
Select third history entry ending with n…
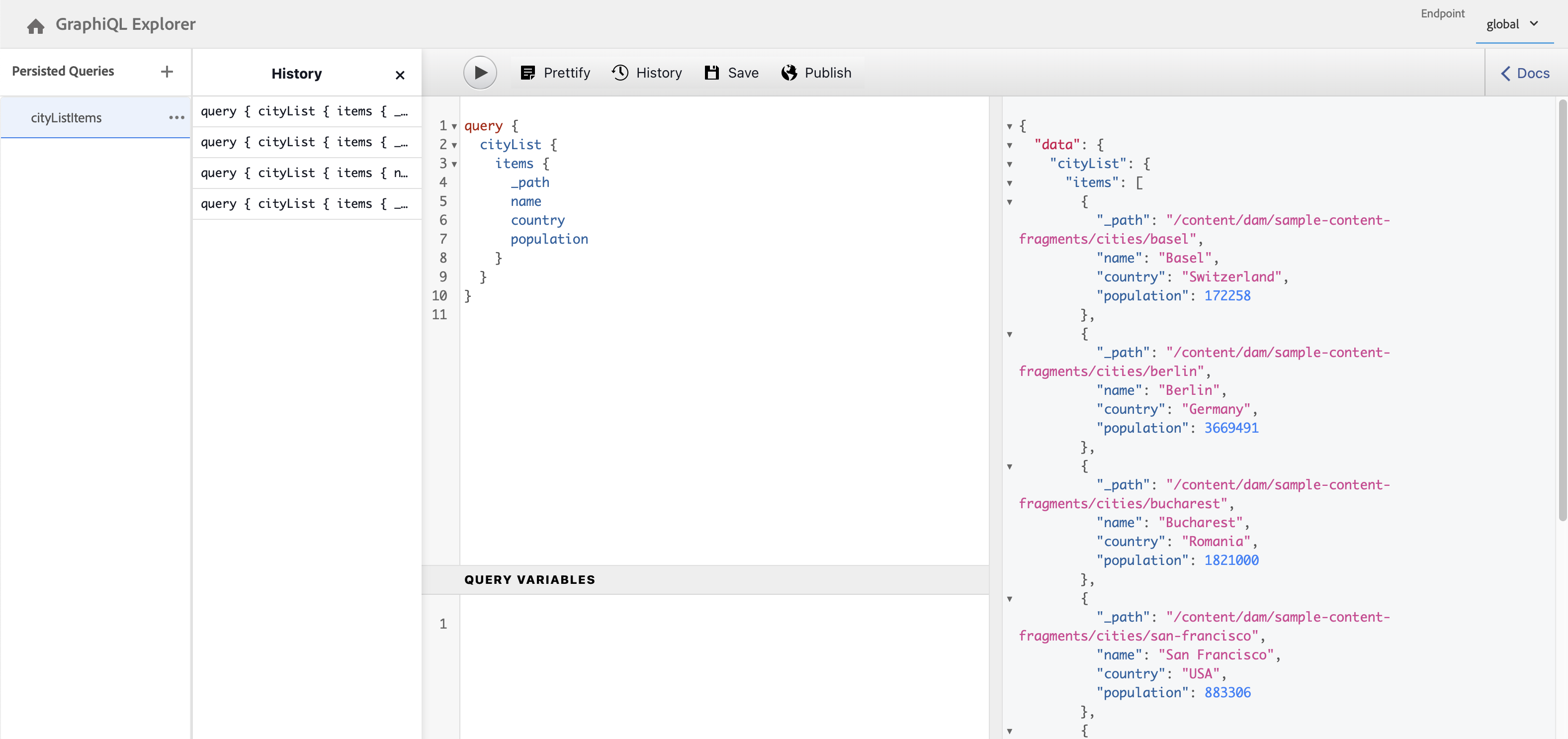[x=304, y=173]
